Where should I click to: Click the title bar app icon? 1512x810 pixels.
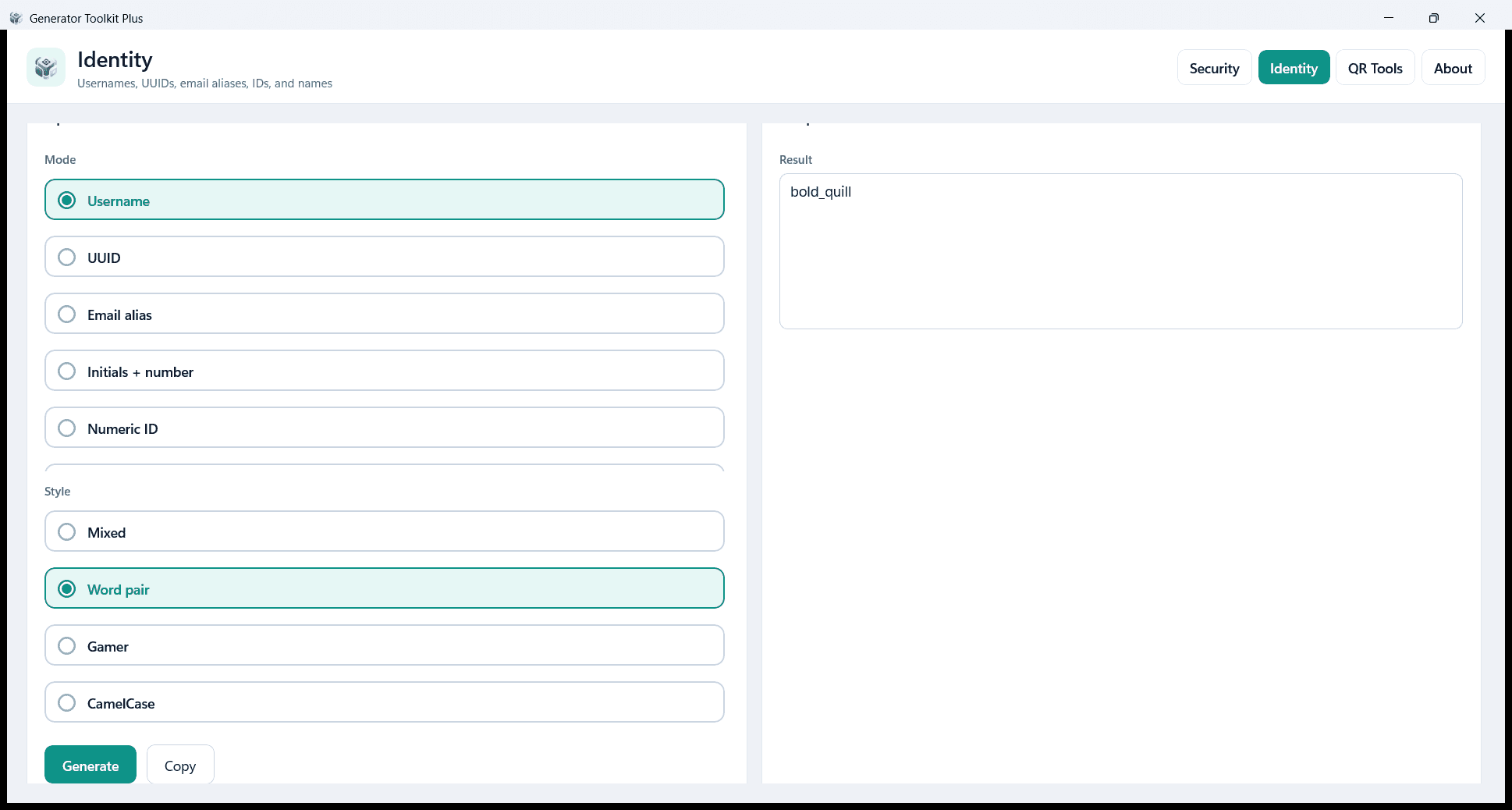pyautogui.click(x=16, y=18)
